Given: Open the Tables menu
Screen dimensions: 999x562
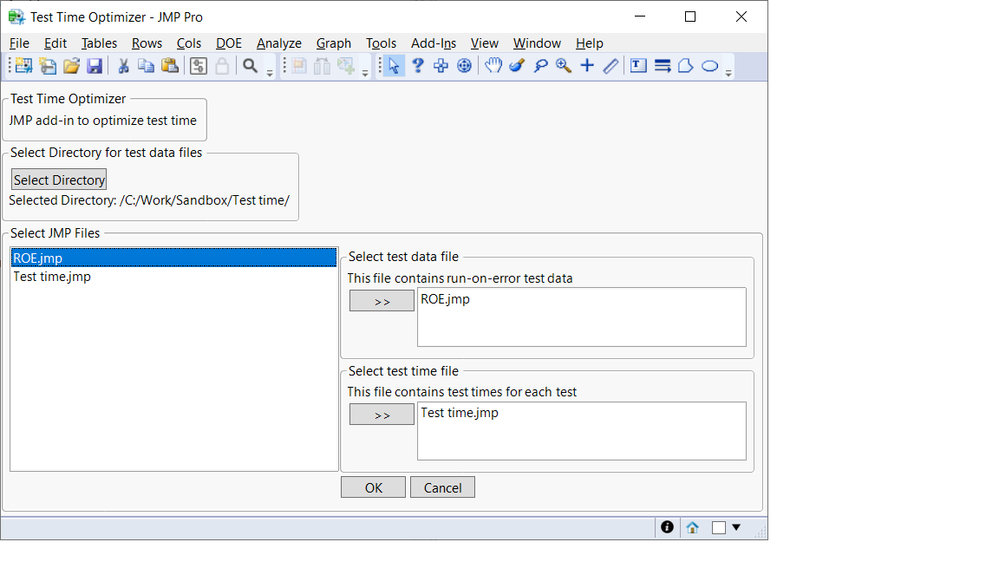Looking at the screenshot, I should 99,43.
